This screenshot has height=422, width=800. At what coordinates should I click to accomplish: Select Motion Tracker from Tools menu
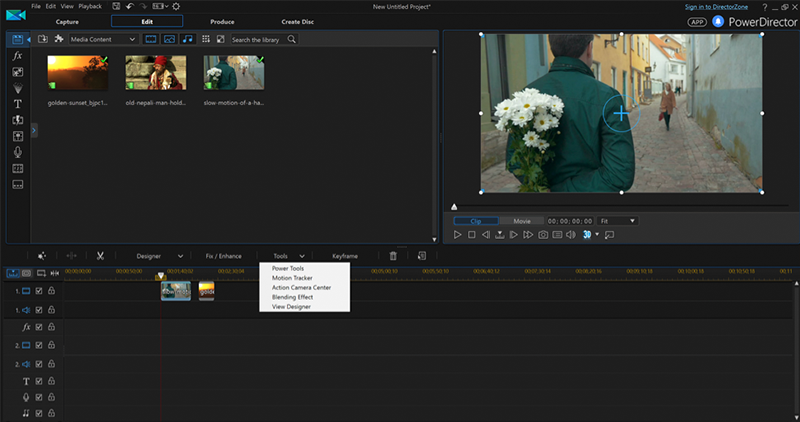tap(293, 278)
